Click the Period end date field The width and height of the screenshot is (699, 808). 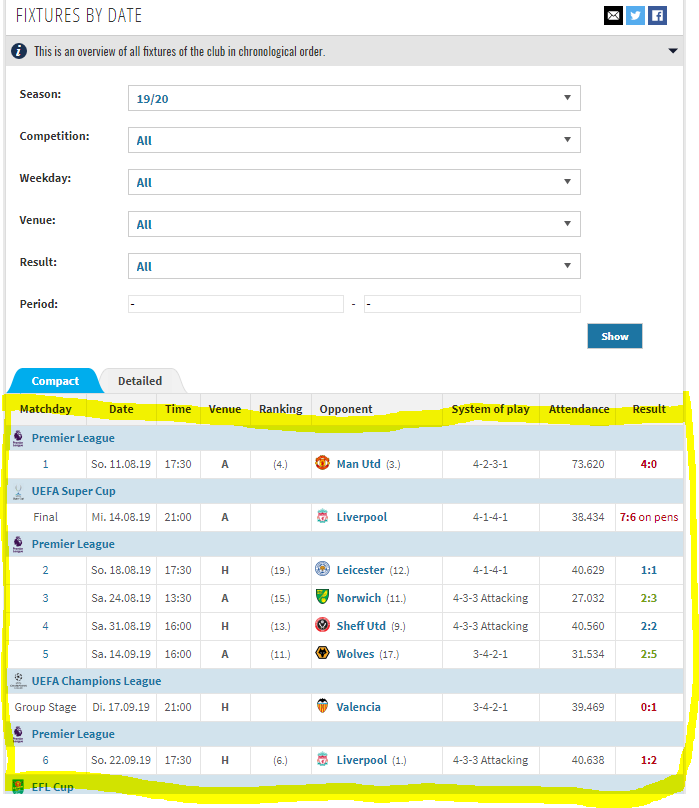coord(472,304)
